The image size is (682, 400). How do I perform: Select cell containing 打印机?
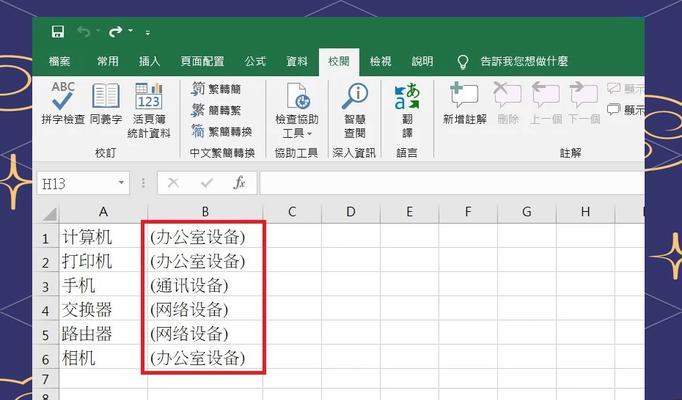[x=103, y=260]
